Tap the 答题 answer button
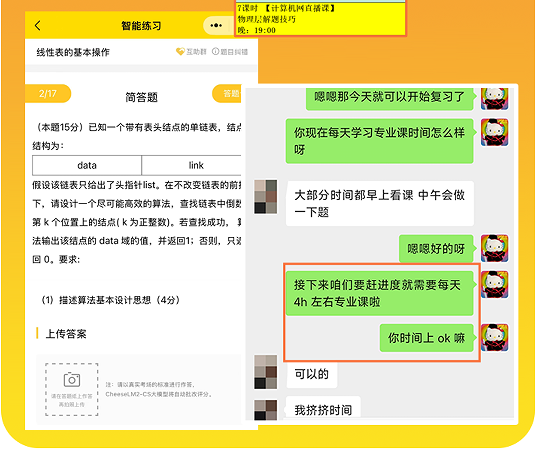The image size is (549, 456). [x=227, y=94]
